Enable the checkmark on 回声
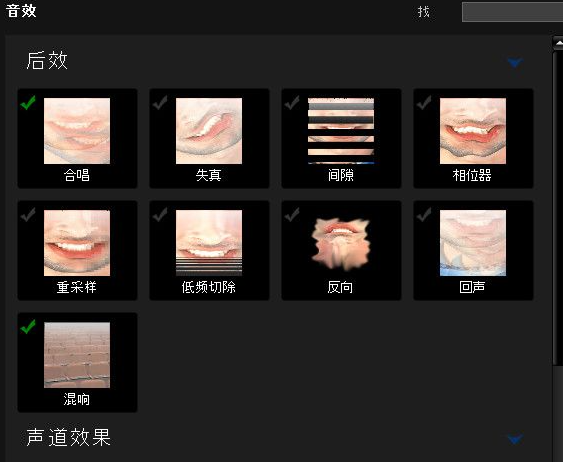The height and width of the screenshot is (462, 563). (424, 215)
